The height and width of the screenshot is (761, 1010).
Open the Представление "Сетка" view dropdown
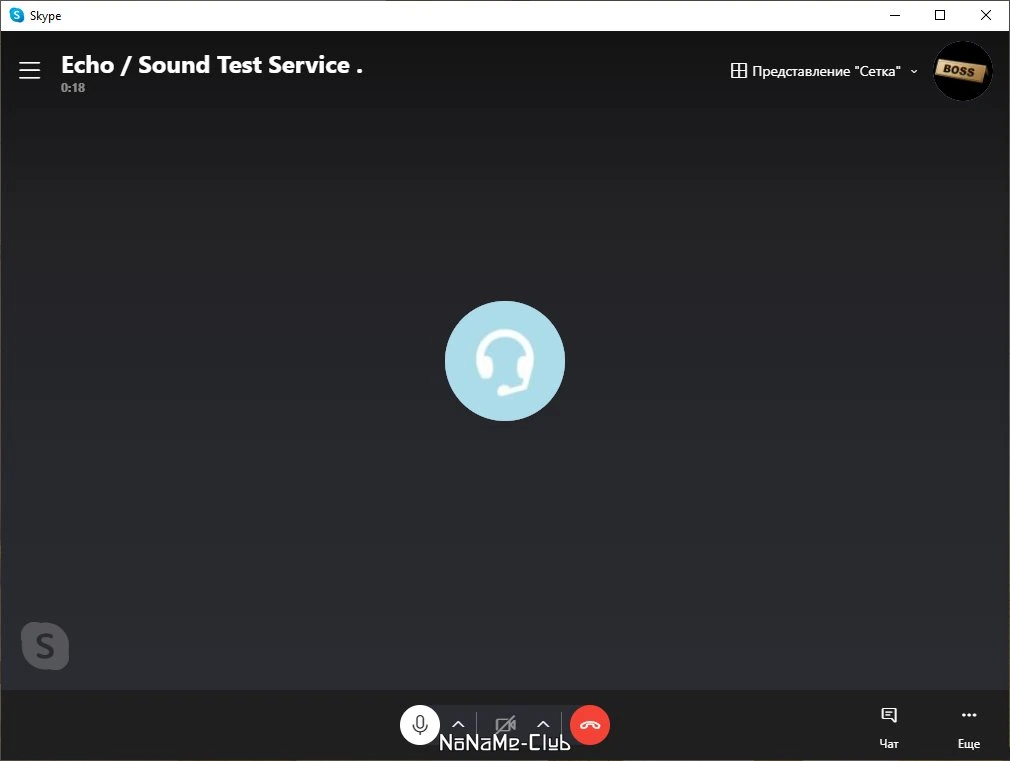point(824,71)
